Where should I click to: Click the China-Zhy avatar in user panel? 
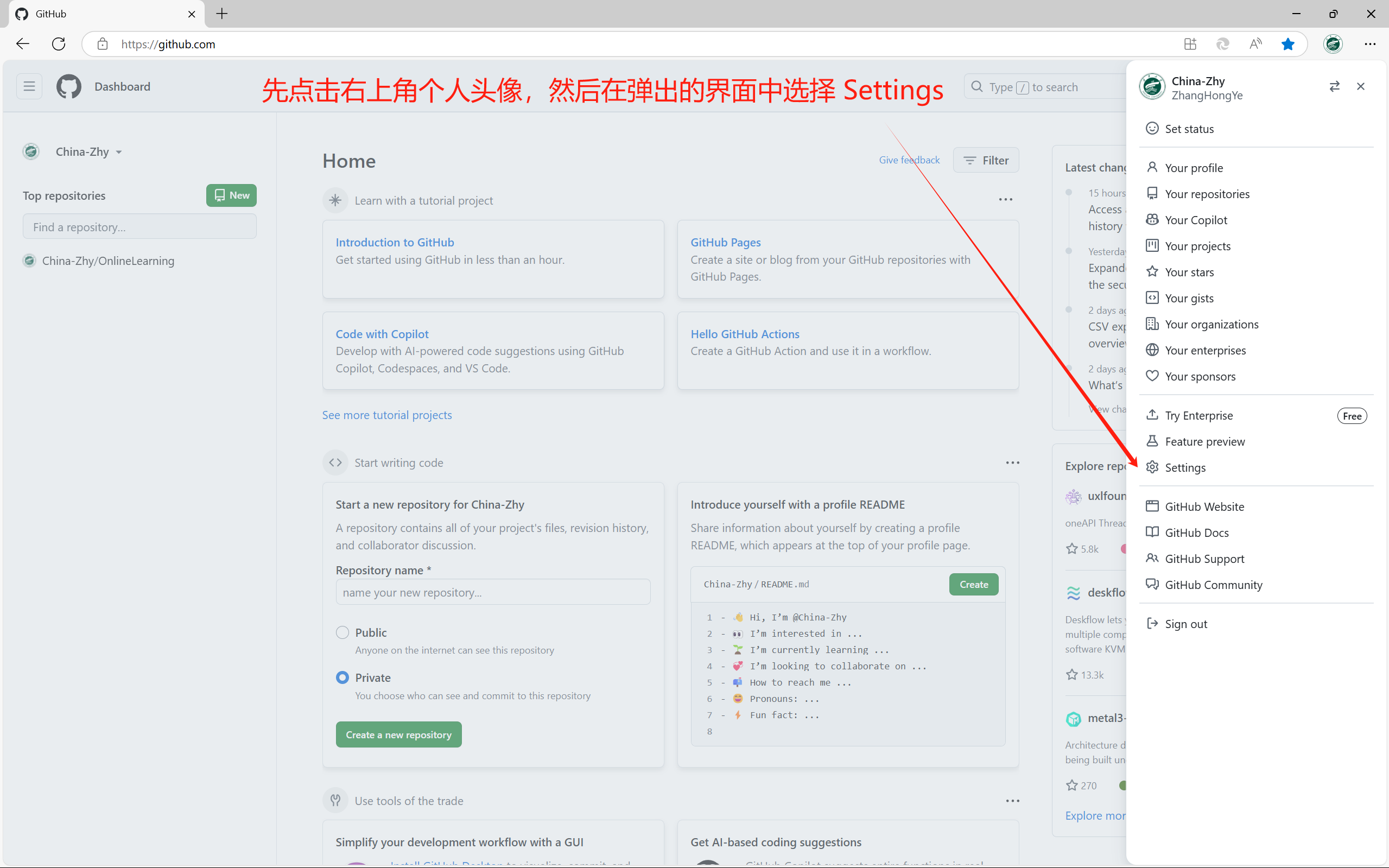tap(1152, 87)
